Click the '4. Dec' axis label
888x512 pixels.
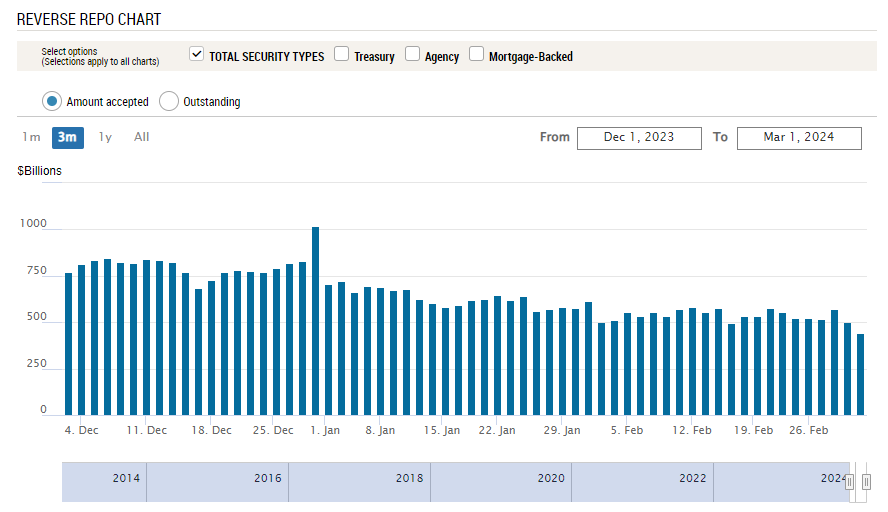[82, 430]
